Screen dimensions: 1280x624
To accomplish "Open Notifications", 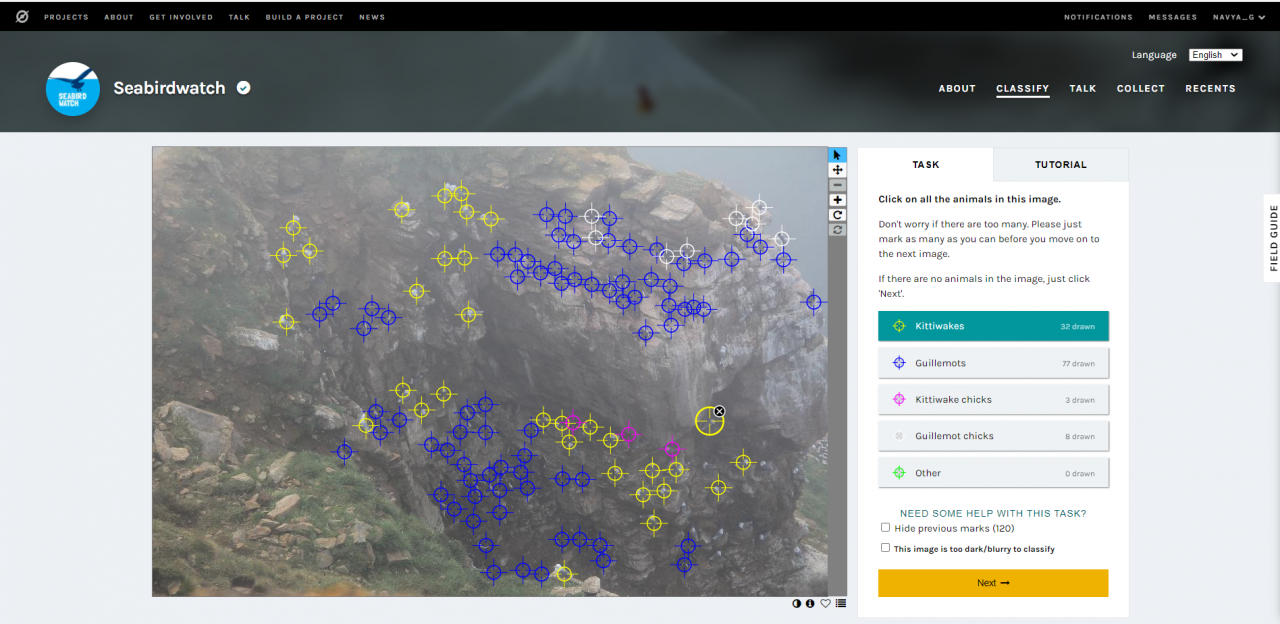I will tap(1098, 17).
